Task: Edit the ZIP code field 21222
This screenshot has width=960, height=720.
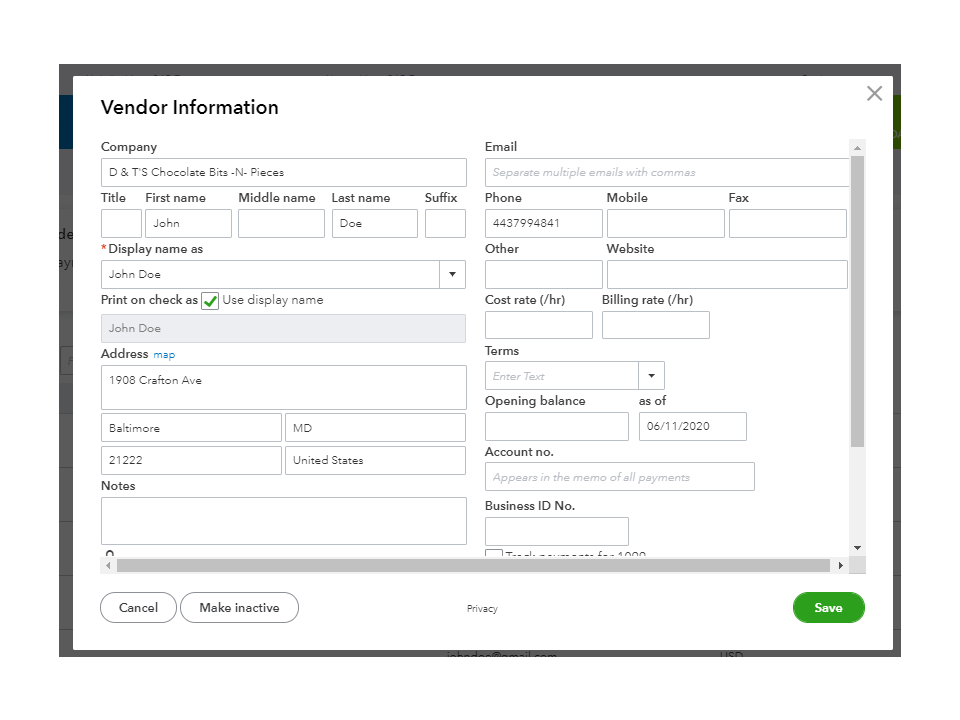Action: point(191,460)
